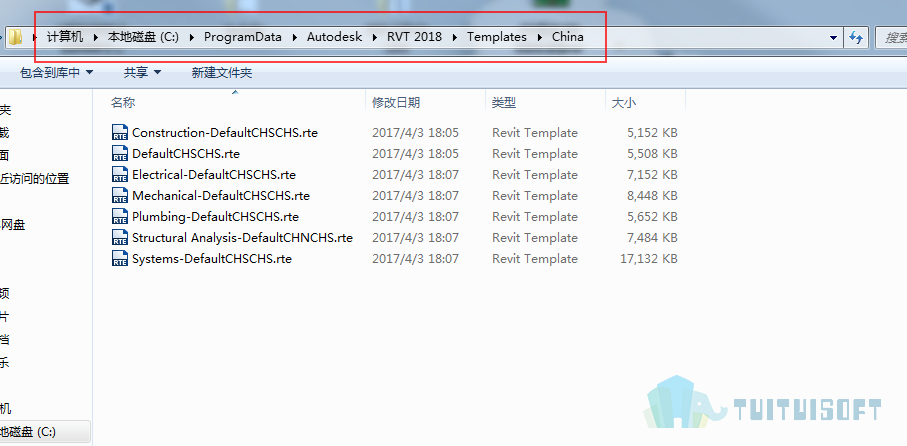Click the 新建文件夹 button
This screenshot has width=907, height=446.
point(222,72)
